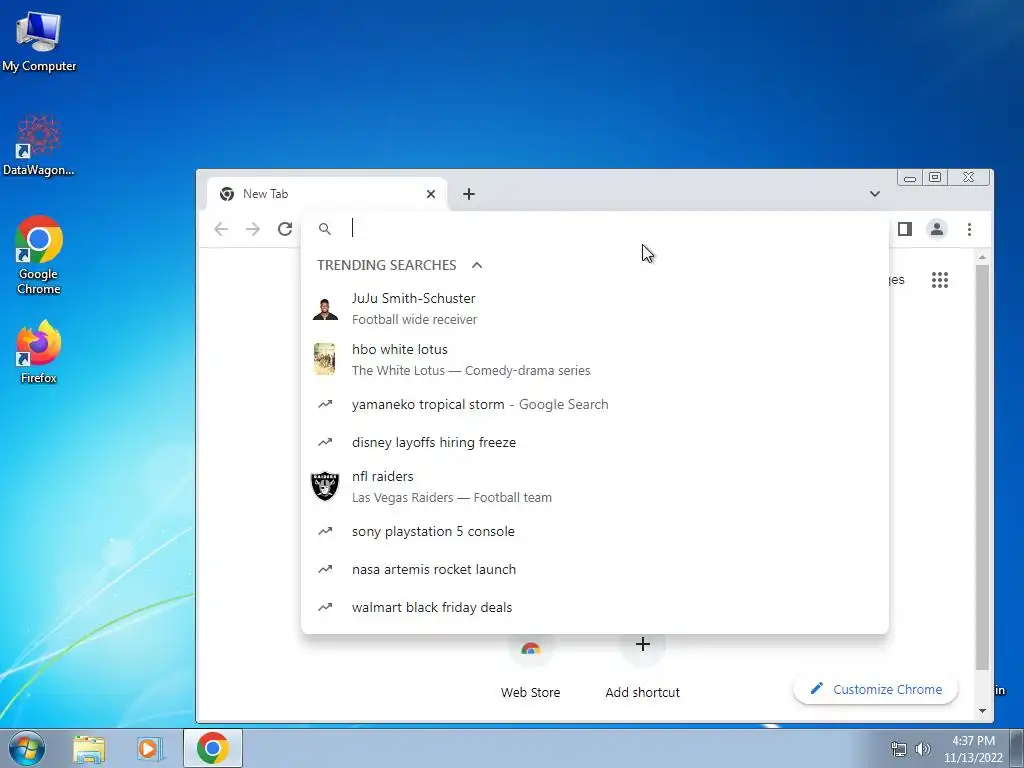Open My Computer desktop icon
Image resolution: width=1024 pixels, height=768 pixels.
tap(39, 41)
